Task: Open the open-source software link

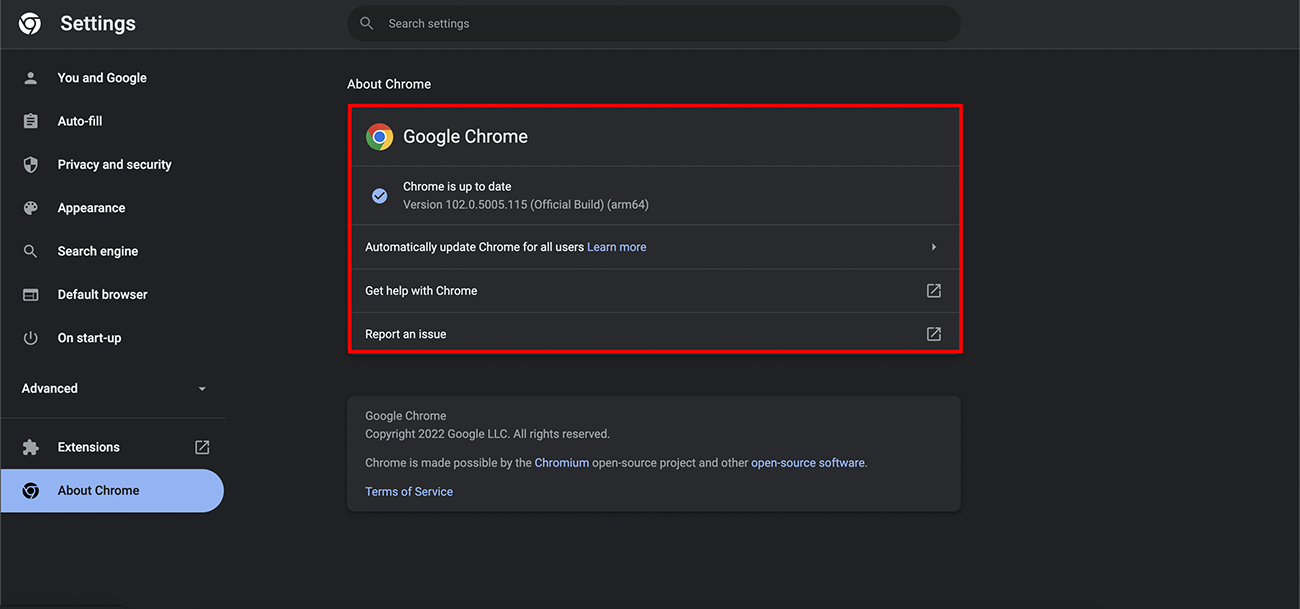Action: (x=808, y=463)
